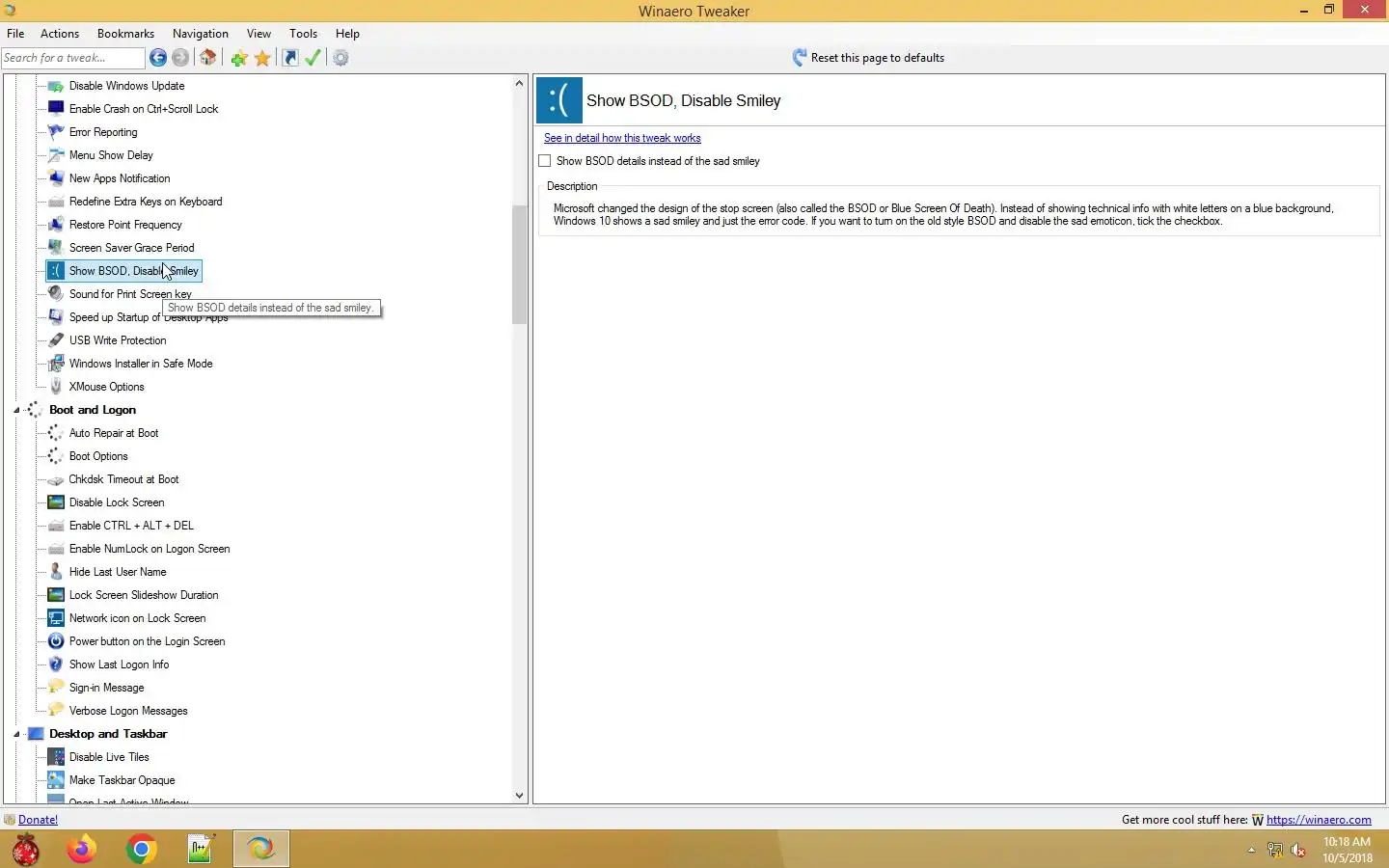Screen dimensions: 1389x868
Task: Click the Network icon on Lock Screen icon
Action: click(x=56, y=618)
